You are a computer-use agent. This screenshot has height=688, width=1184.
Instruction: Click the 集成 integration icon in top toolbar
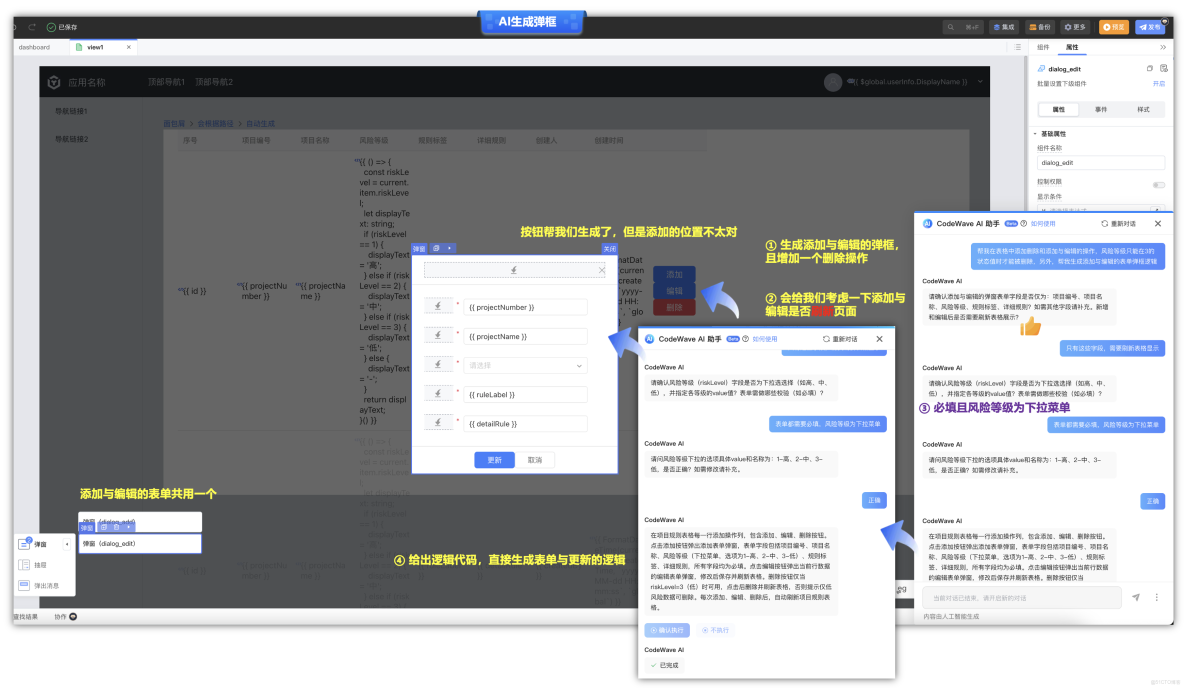pos(1004,26)
